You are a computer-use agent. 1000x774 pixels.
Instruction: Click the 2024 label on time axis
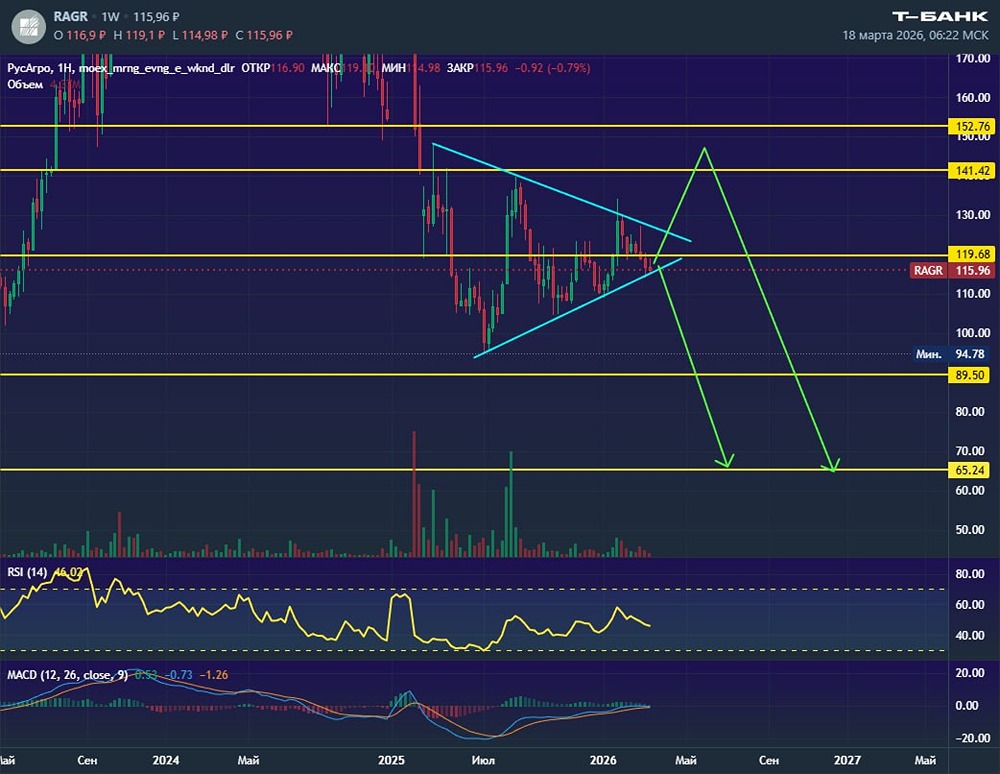pos(166,760)
